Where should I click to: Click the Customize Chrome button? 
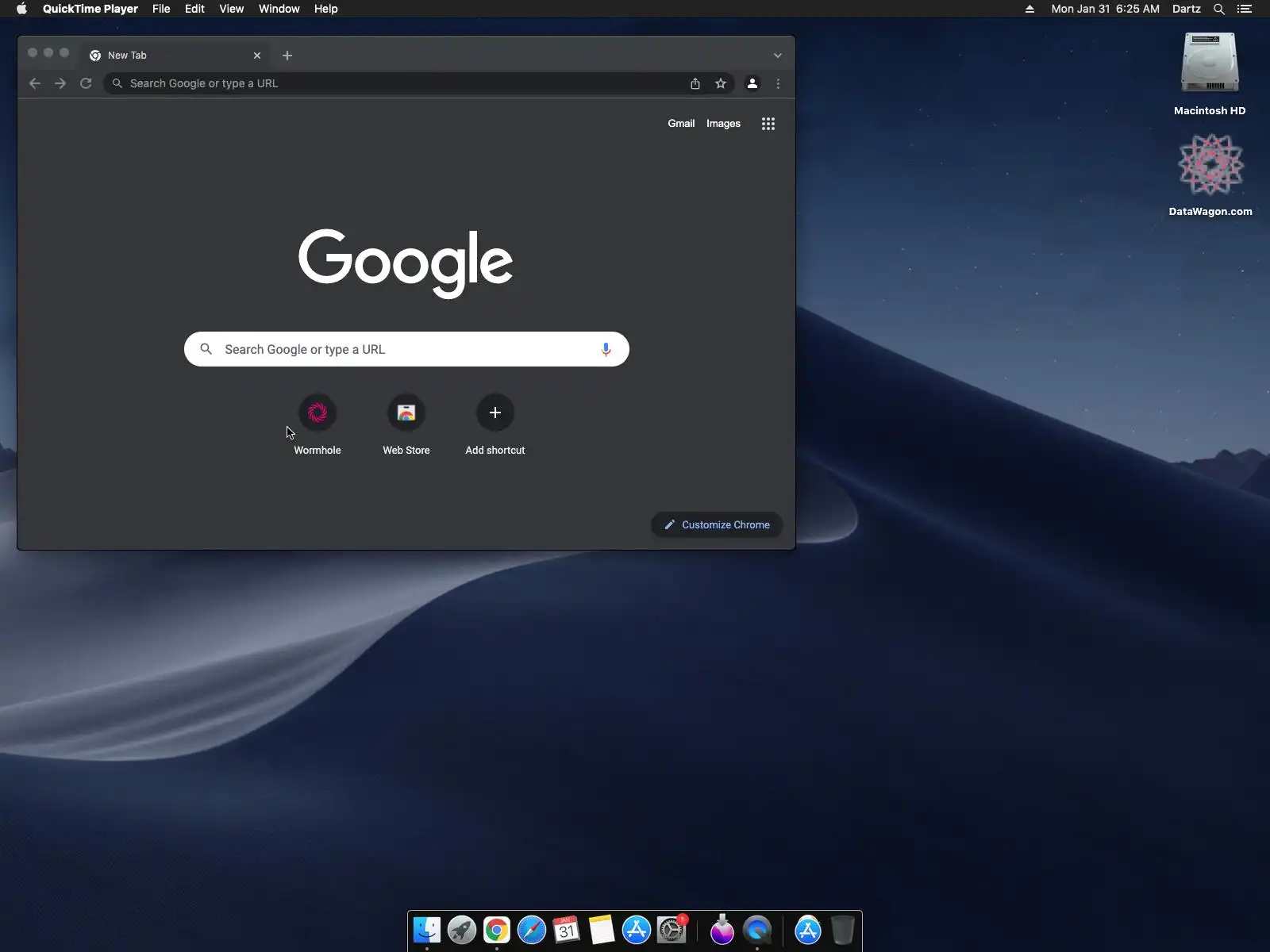(717, 524)
